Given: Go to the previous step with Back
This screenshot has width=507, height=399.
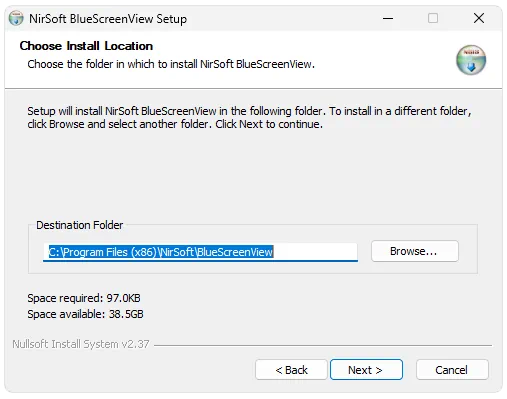Looking at the screenshot, I should (x=291, y=370).
